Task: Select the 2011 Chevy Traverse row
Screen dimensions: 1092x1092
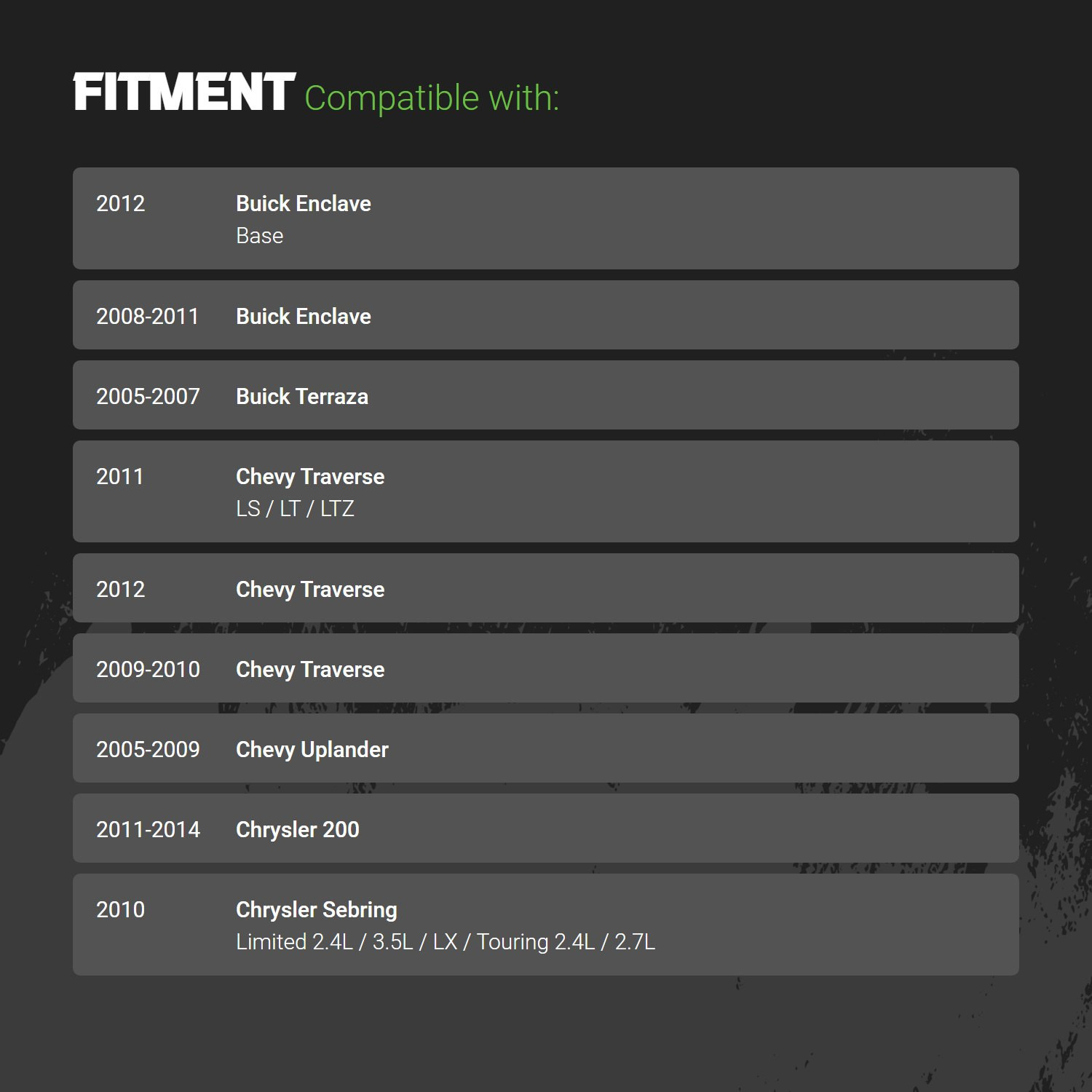Action: click(546, 491)
